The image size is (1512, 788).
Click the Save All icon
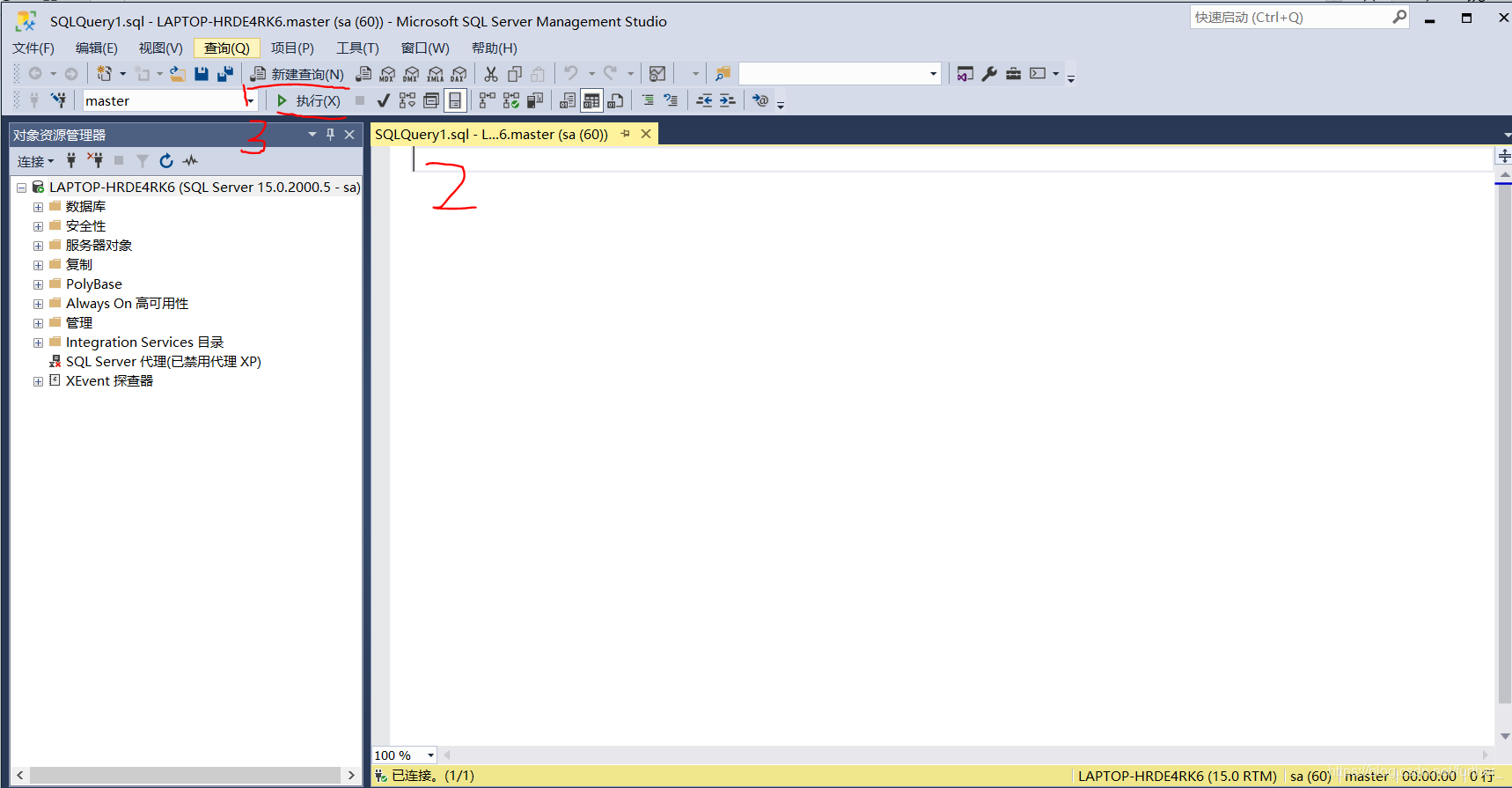click(225, 74)
